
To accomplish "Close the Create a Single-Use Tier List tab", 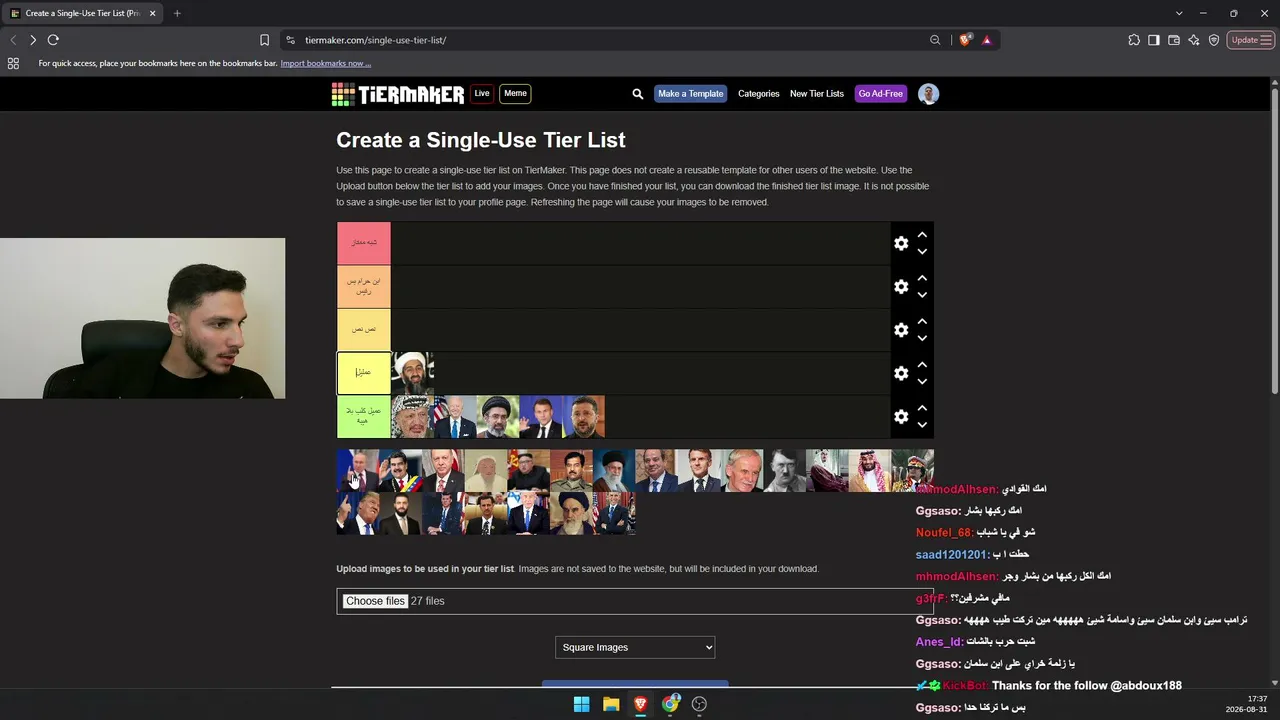I will tap(153, 13).
